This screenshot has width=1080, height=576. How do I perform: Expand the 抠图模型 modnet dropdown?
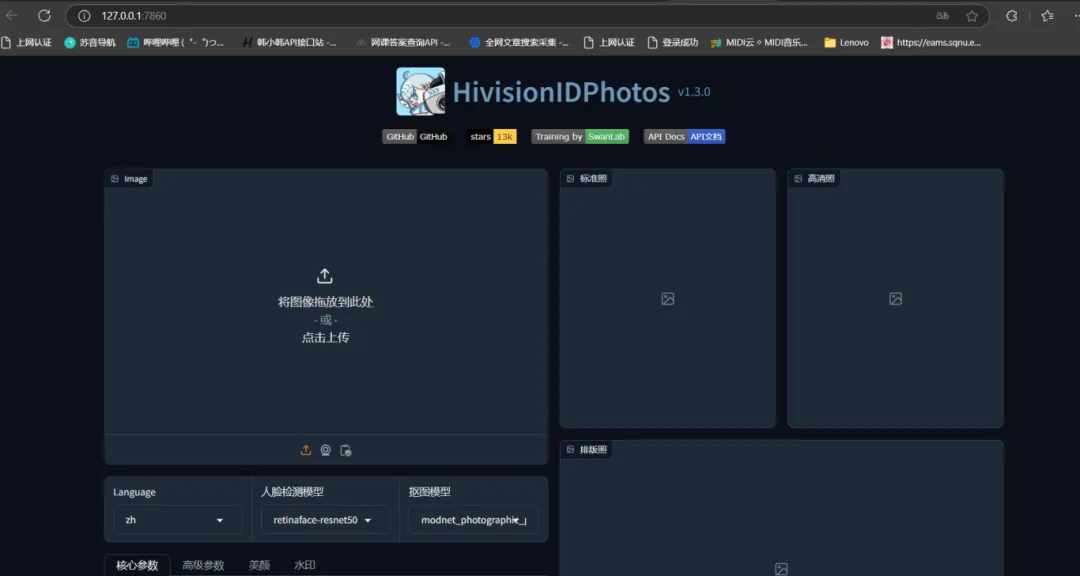pyautogui.click(x=473, y=520)
